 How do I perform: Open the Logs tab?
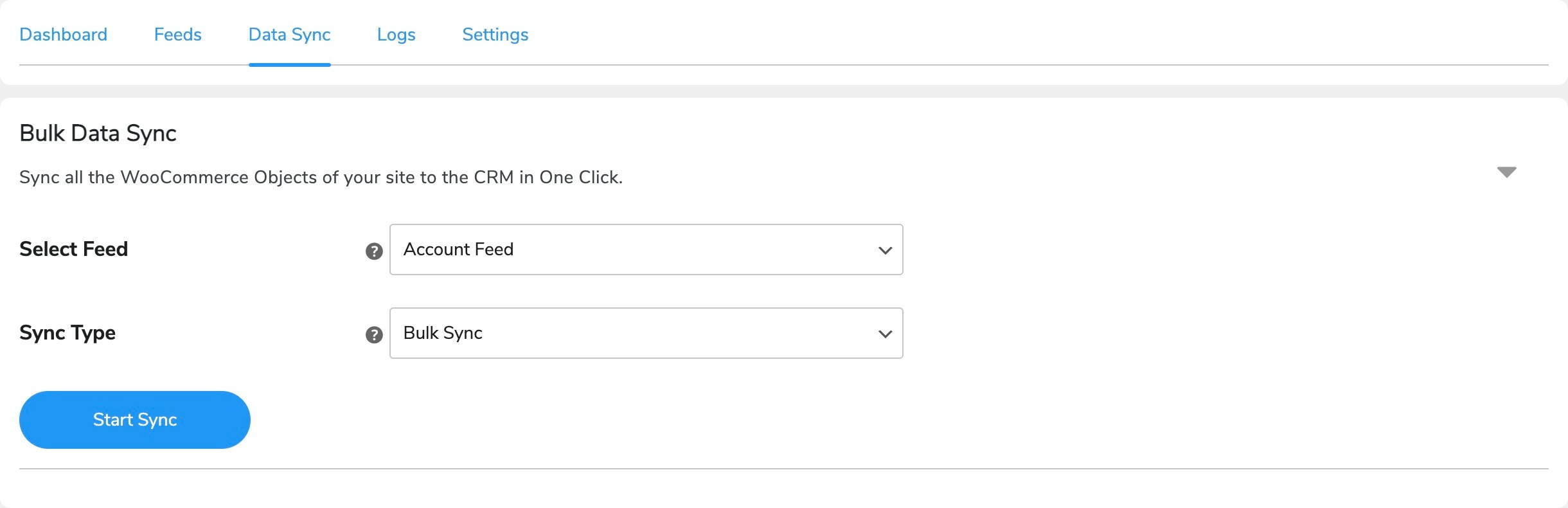[x=396, y=35]
